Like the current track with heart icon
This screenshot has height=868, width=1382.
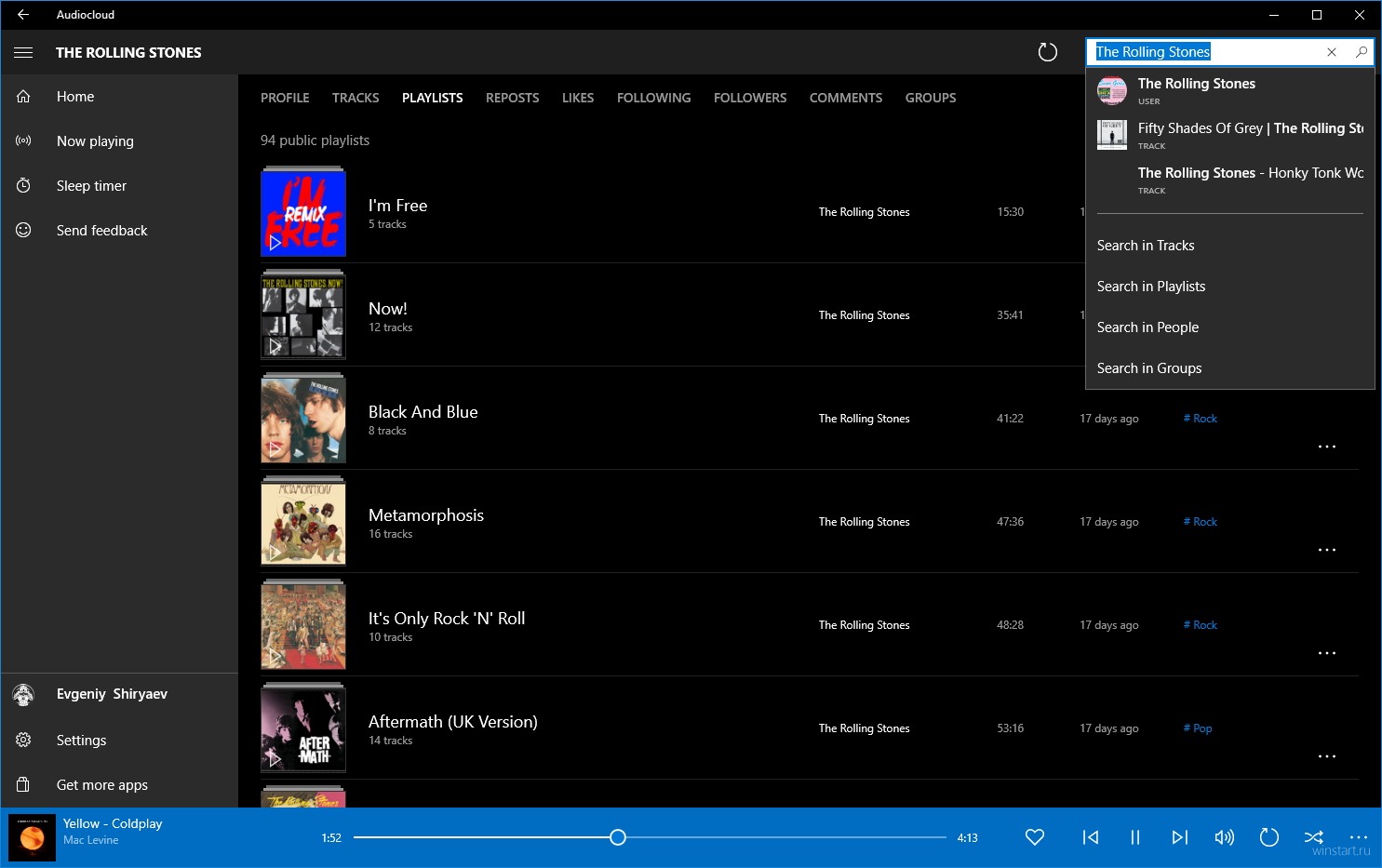(x=1034, y=837)
